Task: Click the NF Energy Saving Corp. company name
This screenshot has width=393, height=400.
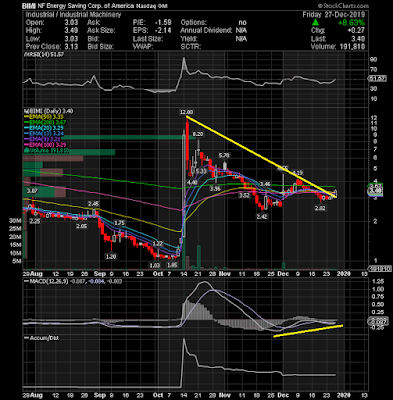Action: 87,6
